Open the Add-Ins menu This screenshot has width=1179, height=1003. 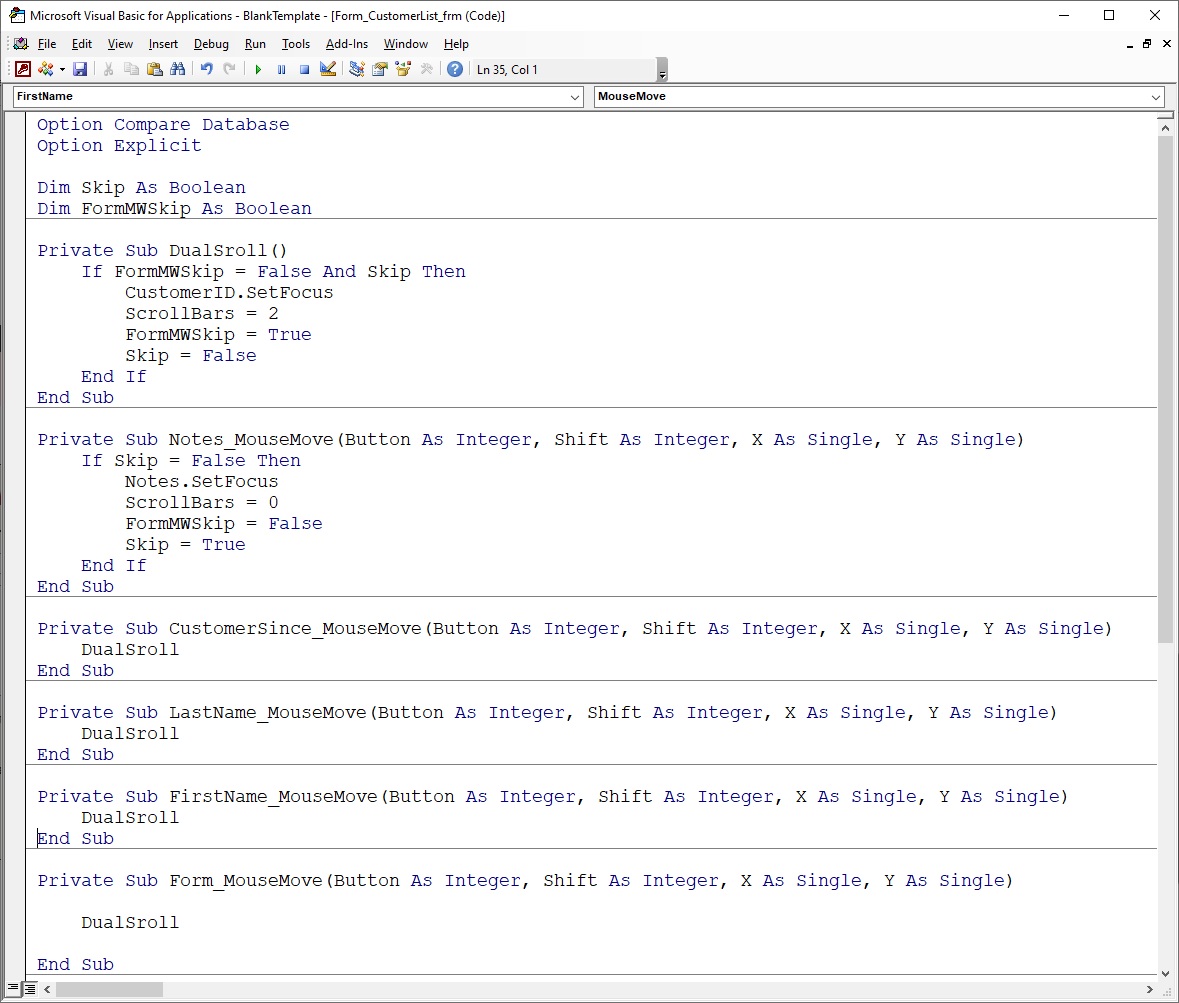[x=346, y=44]
